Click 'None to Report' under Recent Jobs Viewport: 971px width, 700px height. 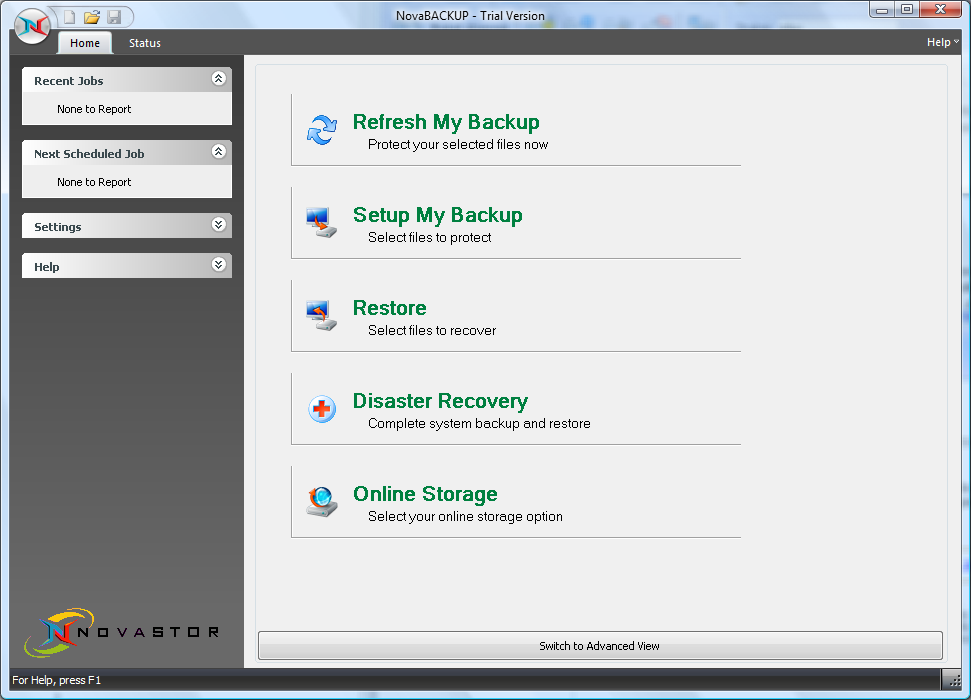pos(94,109)
